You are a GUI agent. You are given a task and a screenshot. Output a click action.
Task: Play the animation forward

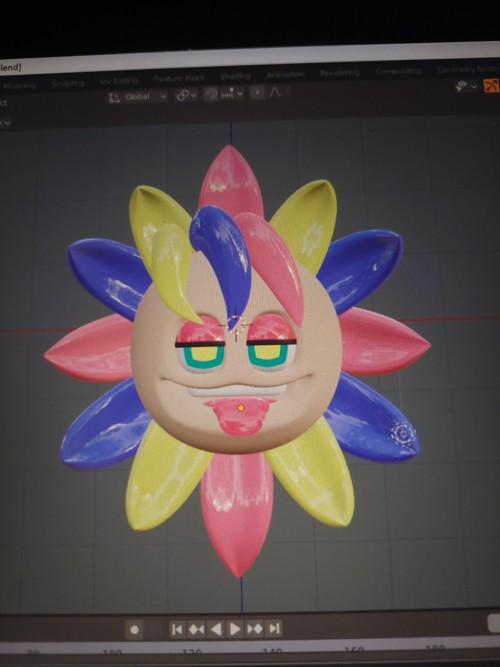(x=235, y=628)
